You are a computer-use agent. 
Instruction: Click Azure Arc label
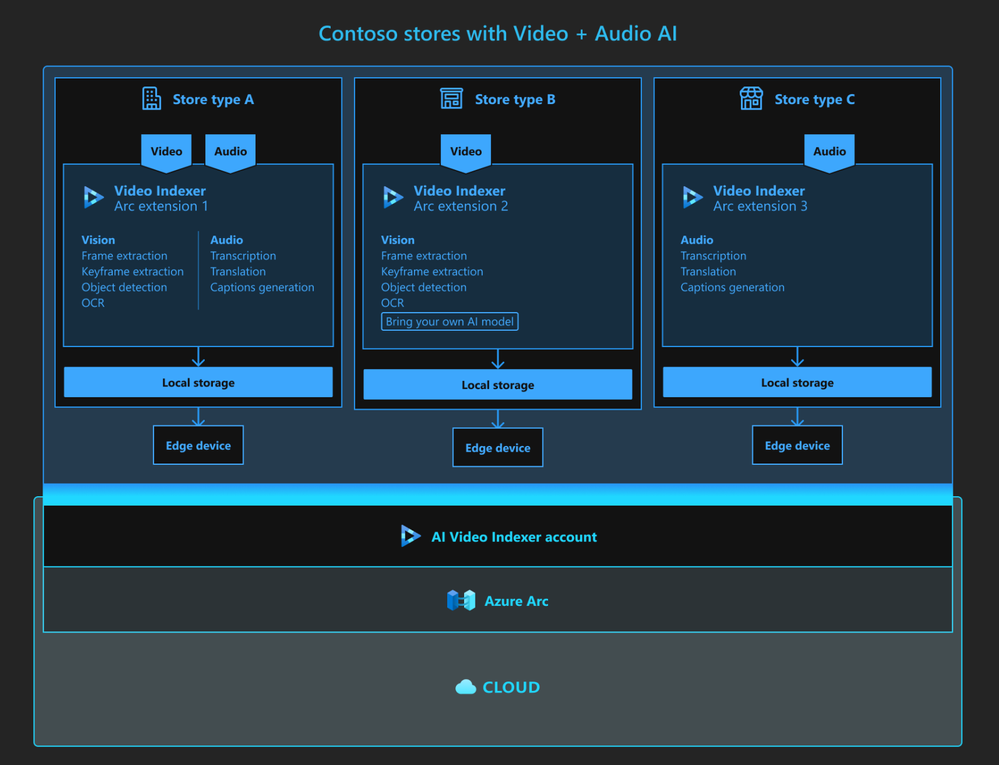coord(516,601)
